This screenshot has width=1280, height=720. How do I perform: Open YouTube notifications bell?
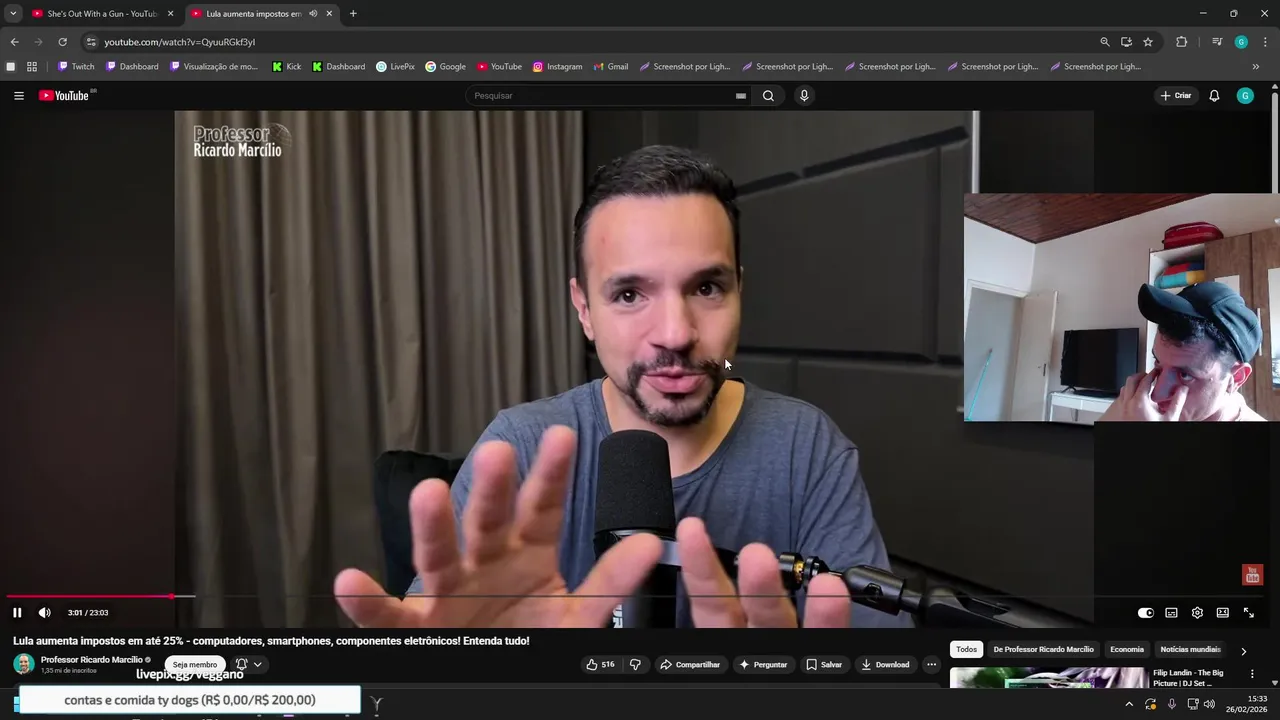(x=1214, y=96)
